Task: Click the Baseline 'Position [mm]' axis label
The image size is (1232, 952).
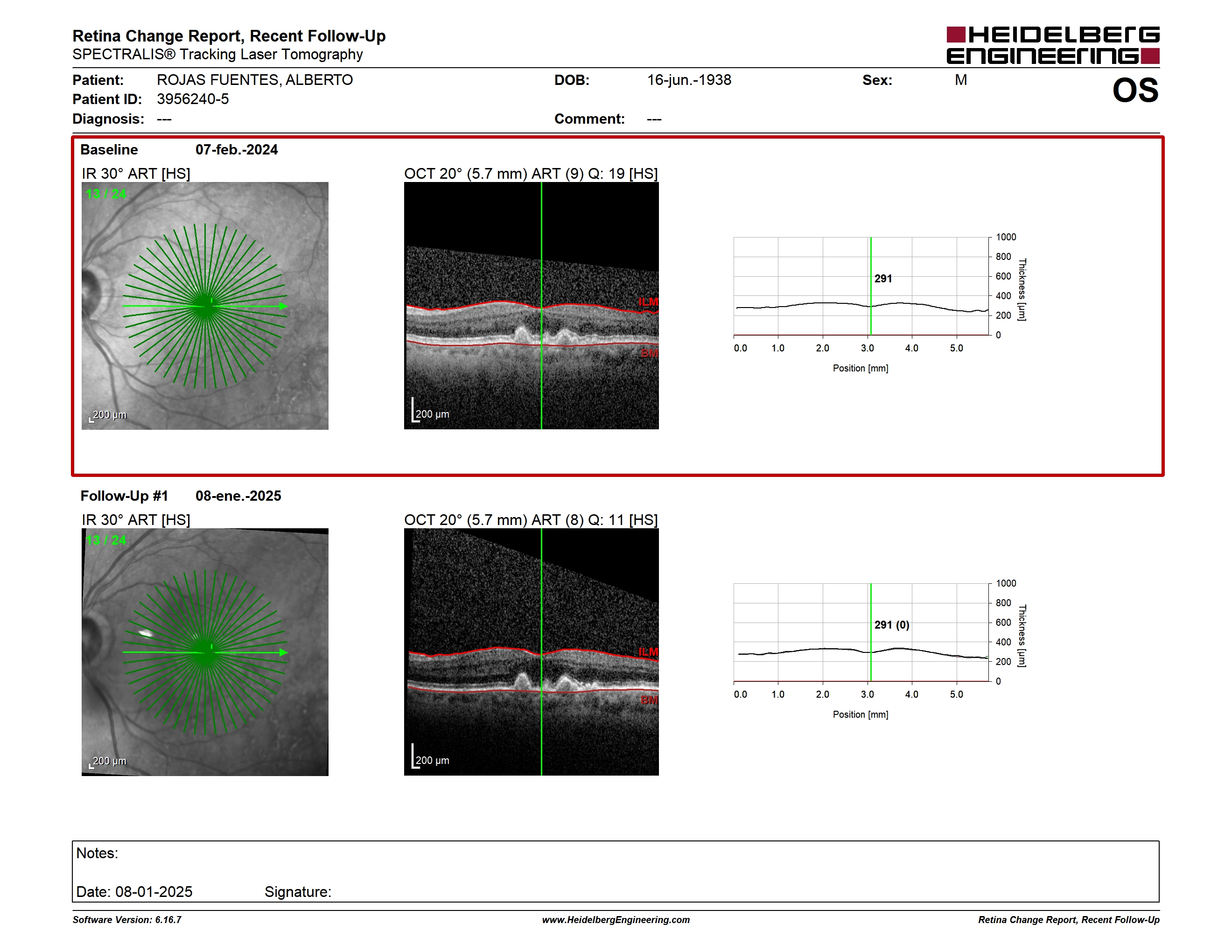Action: [860, 368]
